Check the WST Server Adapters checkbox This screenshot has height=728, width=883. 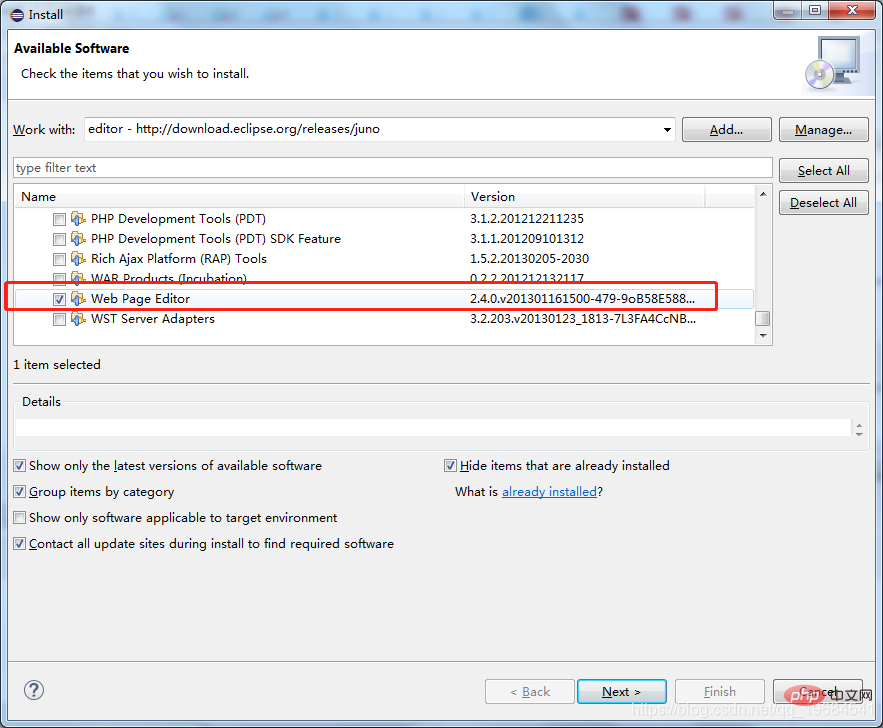[x=59, y=320]
